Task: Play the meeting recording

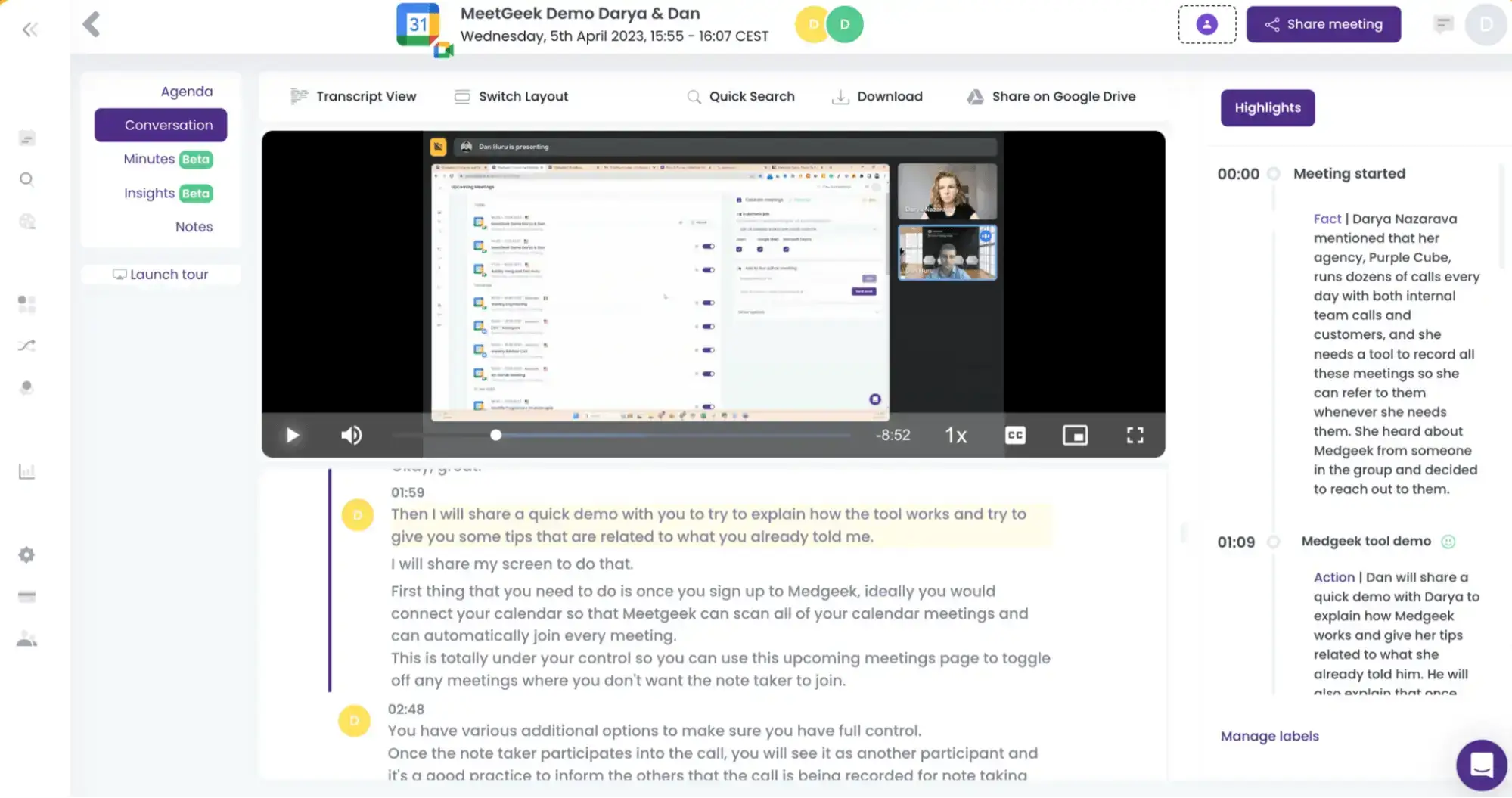Action: click(292, 435)
